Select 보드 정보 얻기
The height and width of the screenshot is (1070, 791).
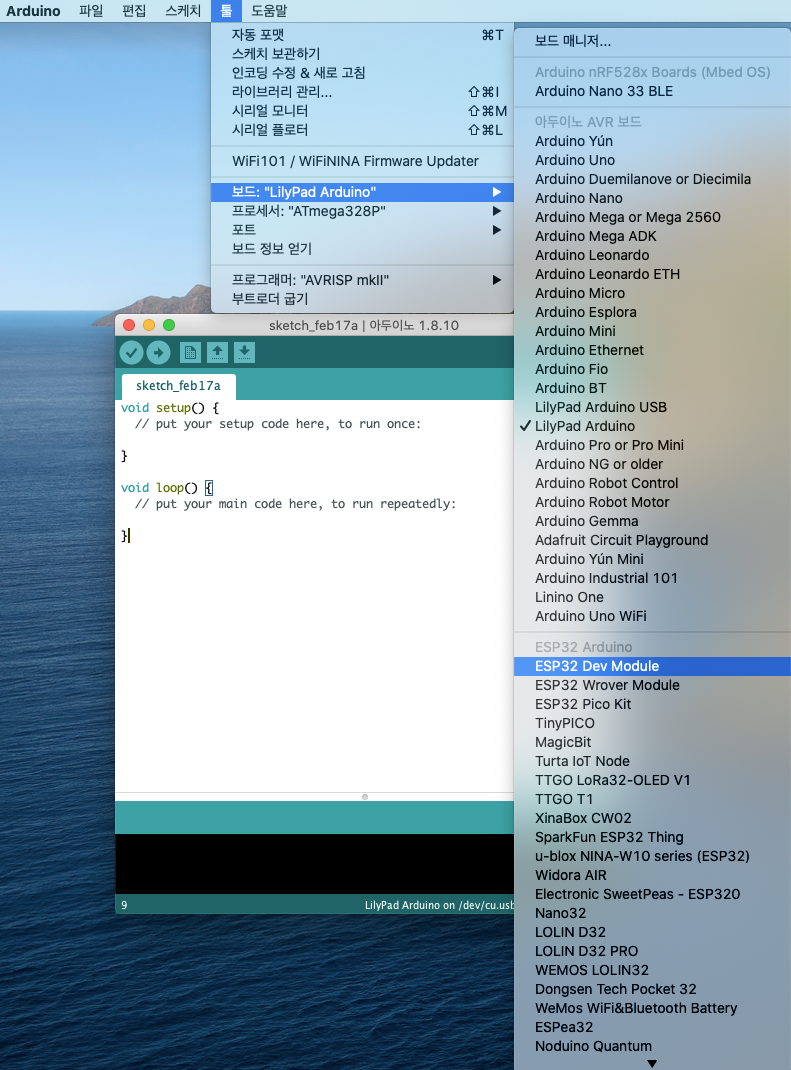(362, 249)
